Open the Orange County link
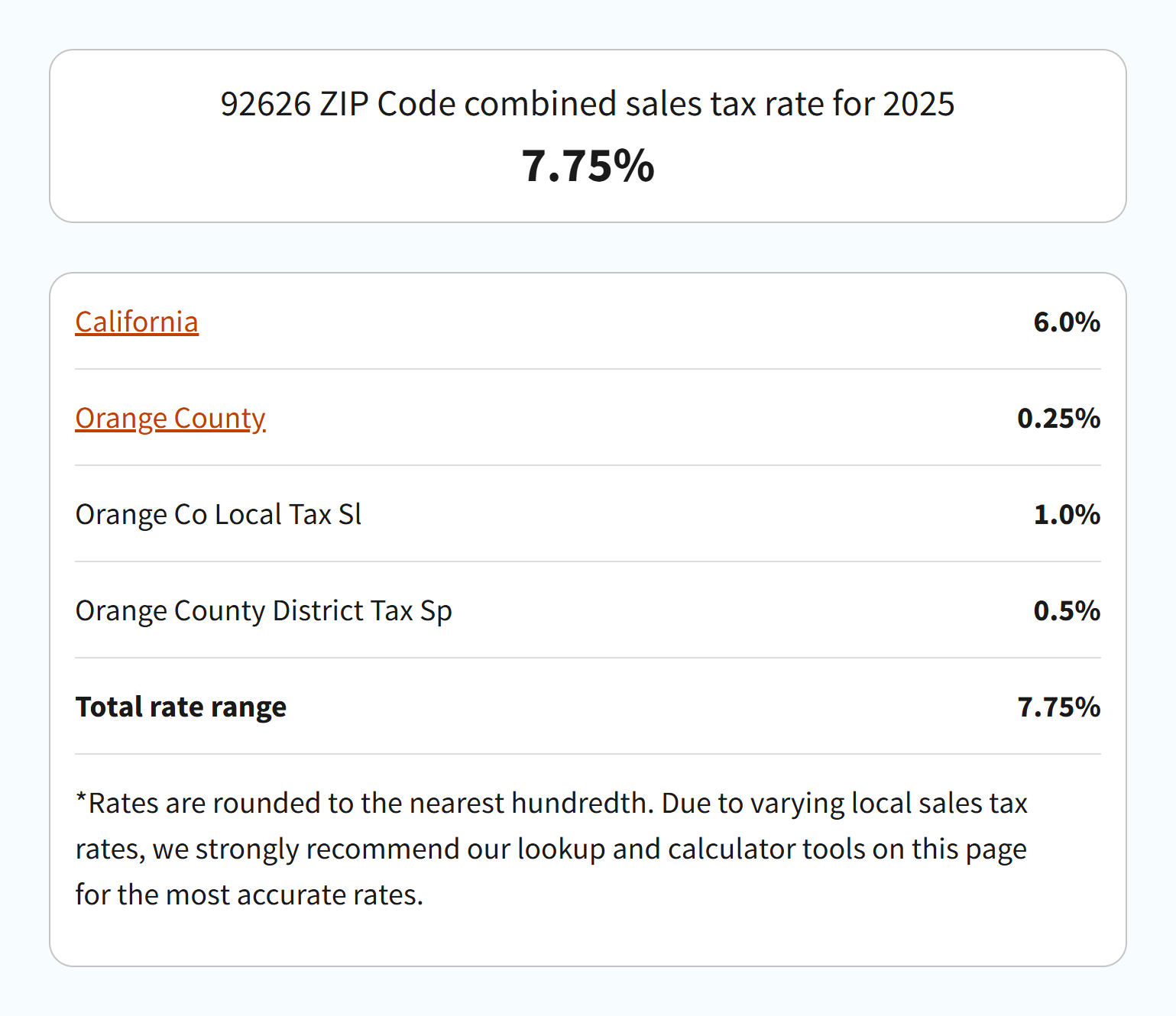 [170, 419]
